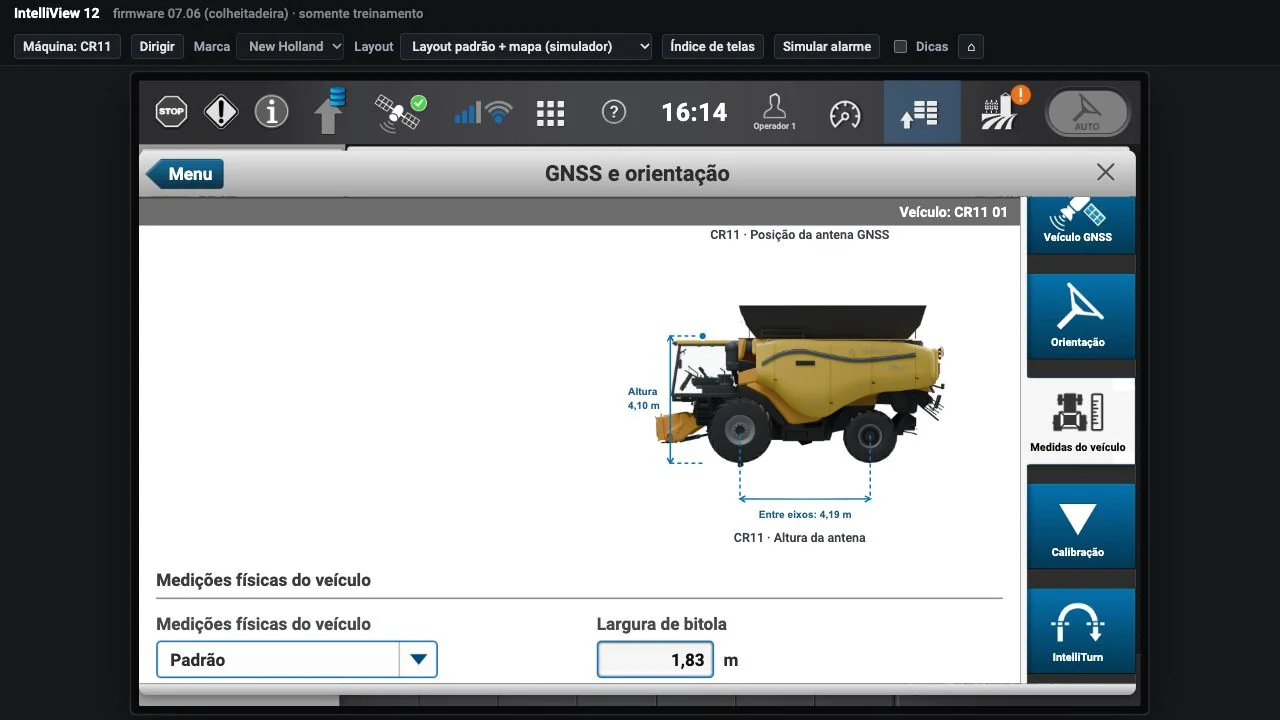This screenshot has width=1280, height=720.
Task: Expand the Medições físicas do veículo dropdown
Action: coord(297,660)
